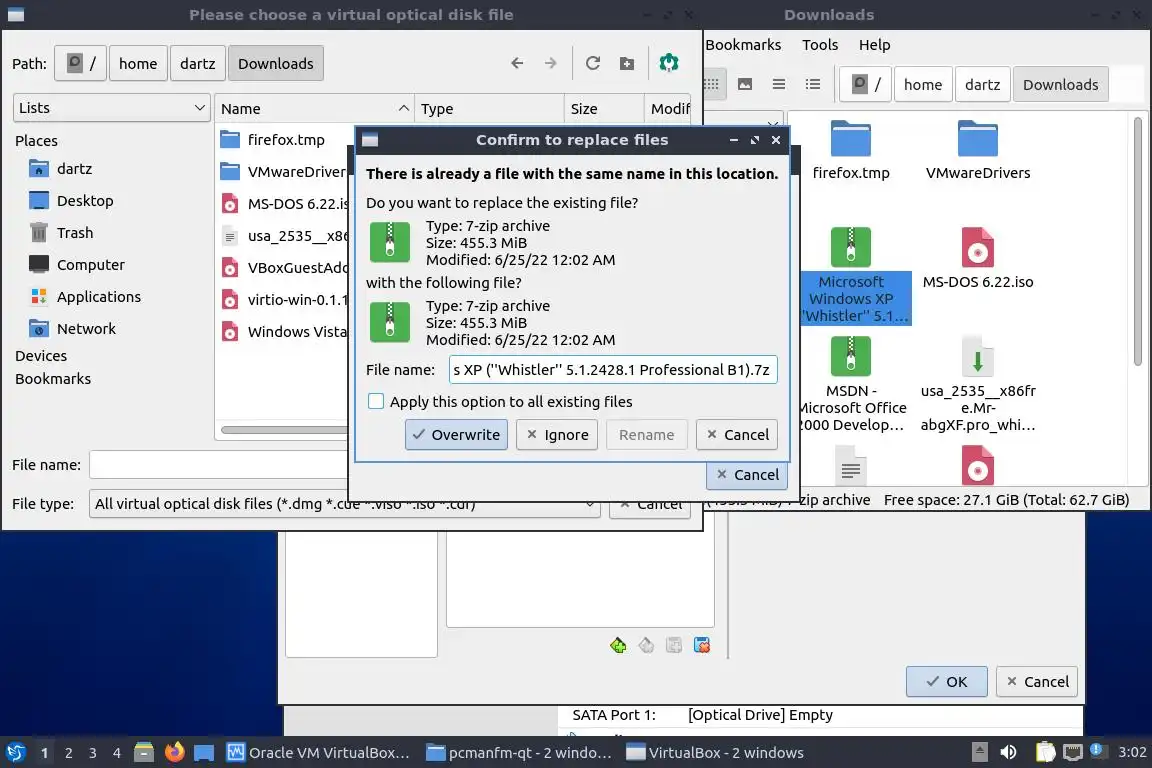Sort file chooser by Type column

(489, 109)
